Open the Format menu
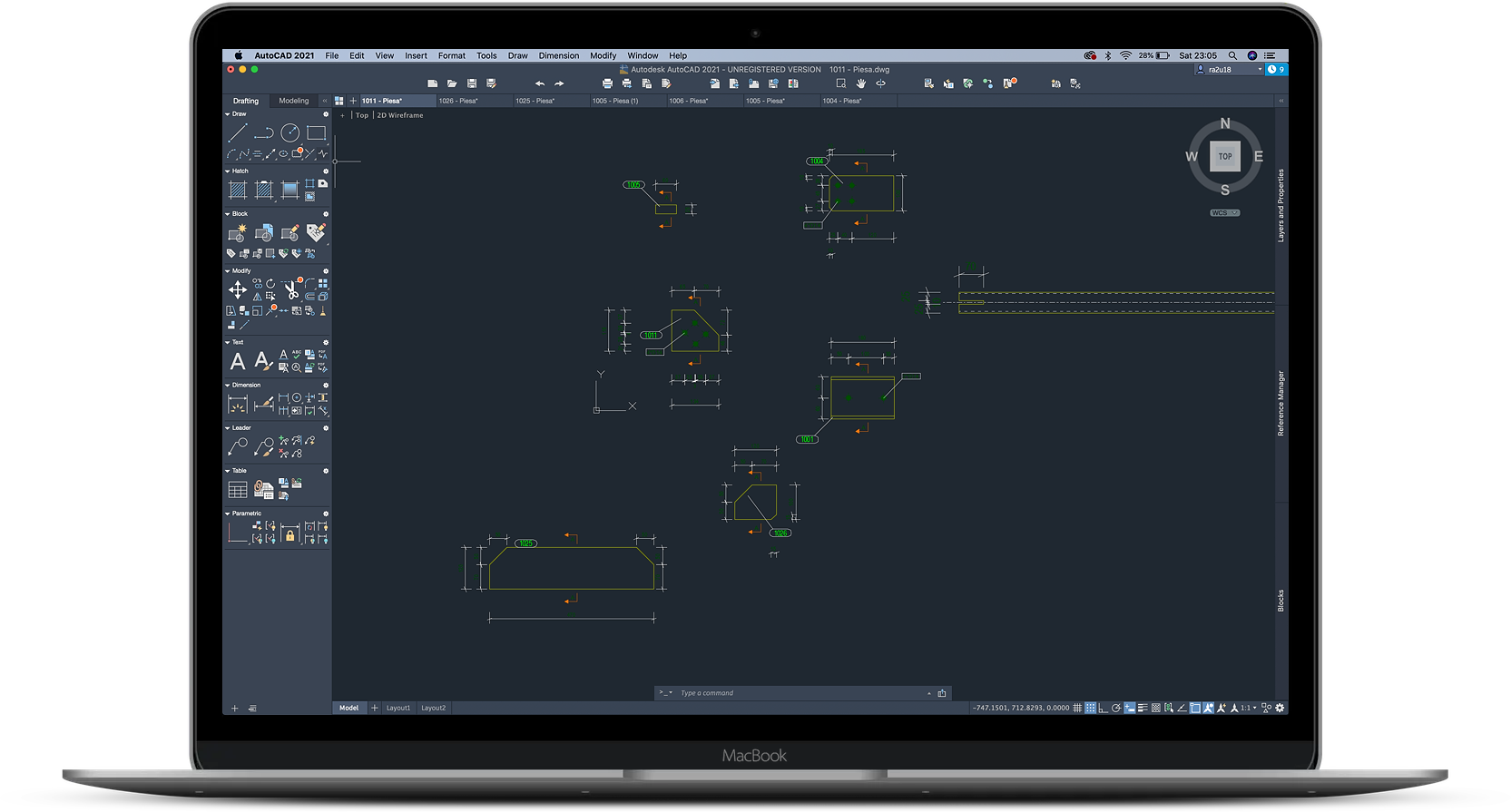 pos(452,55)
